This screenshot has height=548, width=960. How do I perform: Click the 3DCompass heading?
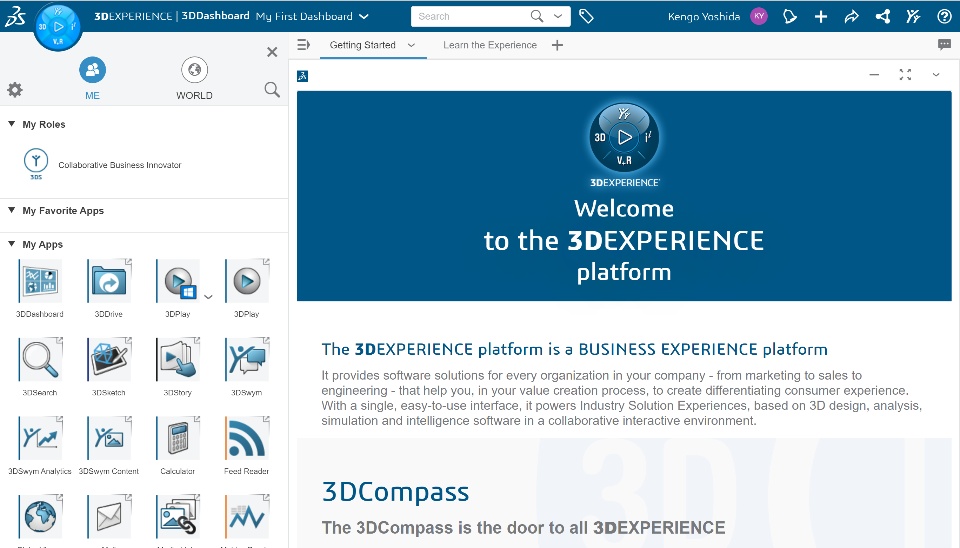[396, 492]
